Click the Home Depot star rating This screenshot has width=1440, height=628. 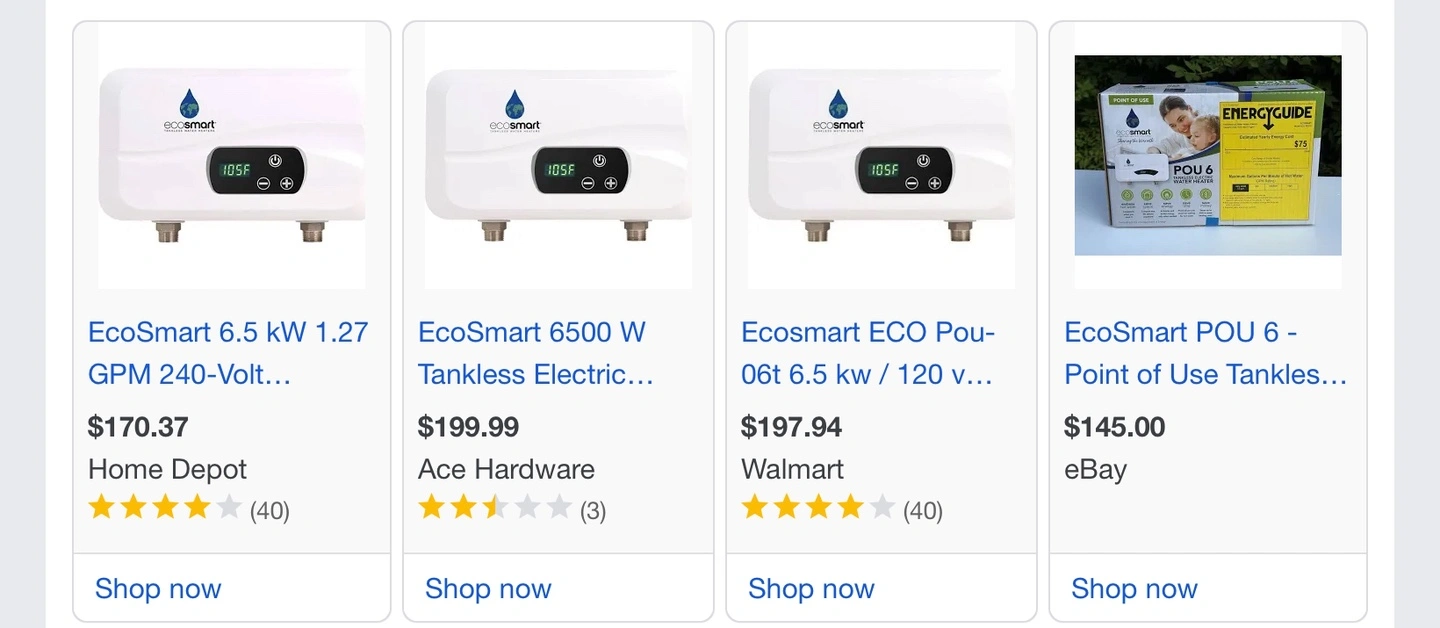[165, 508]
